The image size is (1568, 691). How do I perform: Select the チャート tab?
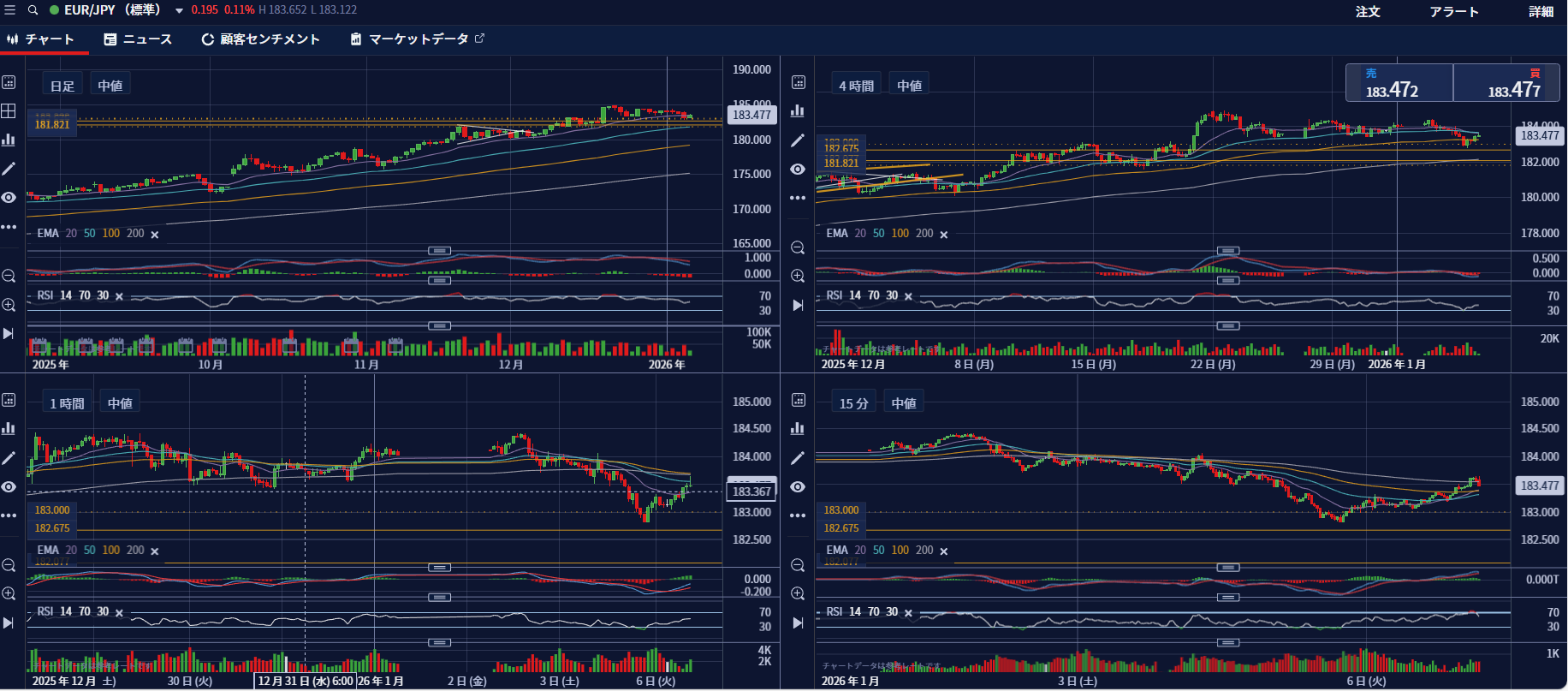coord(40,39)
